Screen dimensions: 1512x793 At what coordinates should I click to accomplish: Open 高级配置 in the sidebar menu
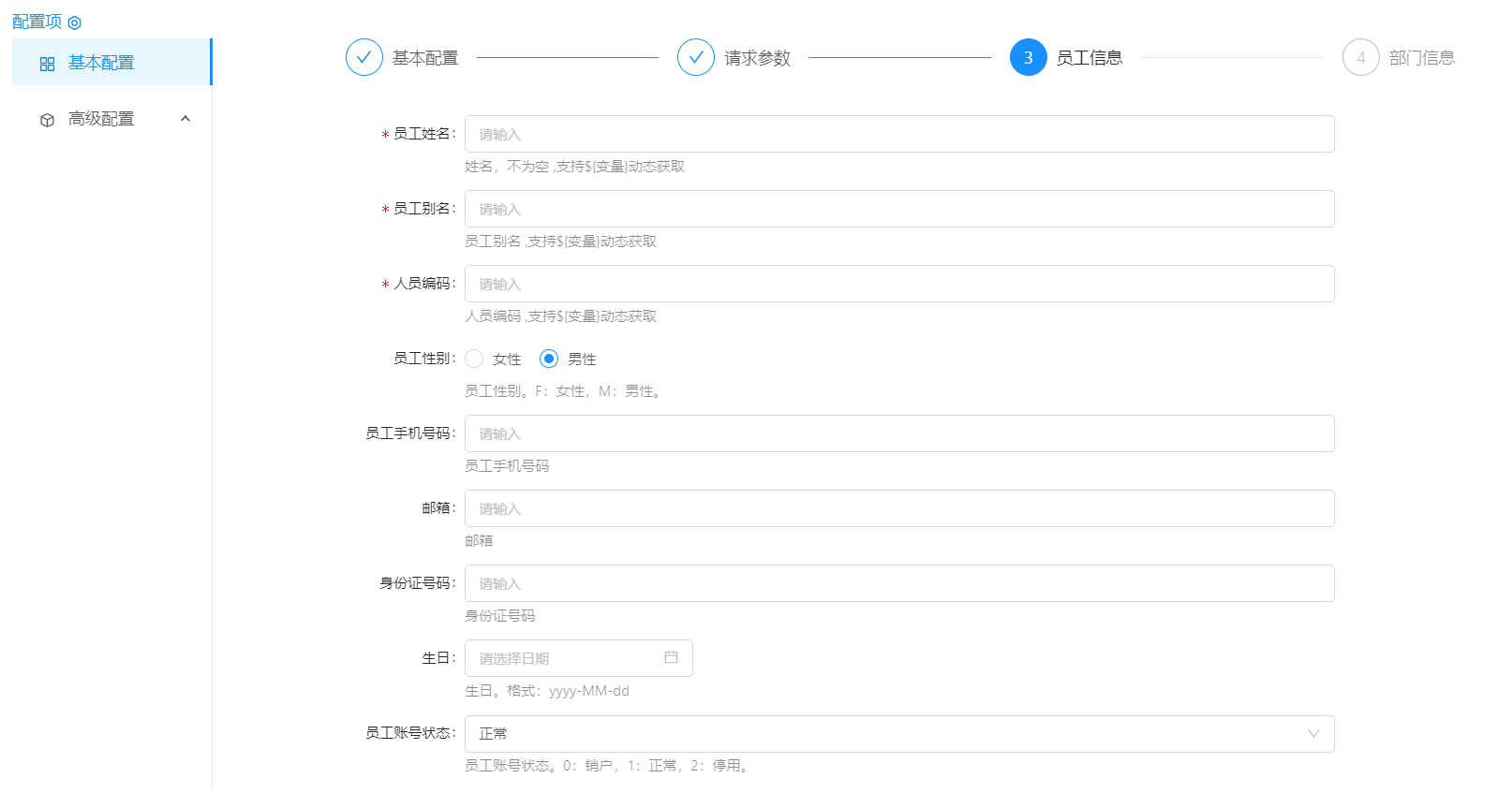coord(101,119)
